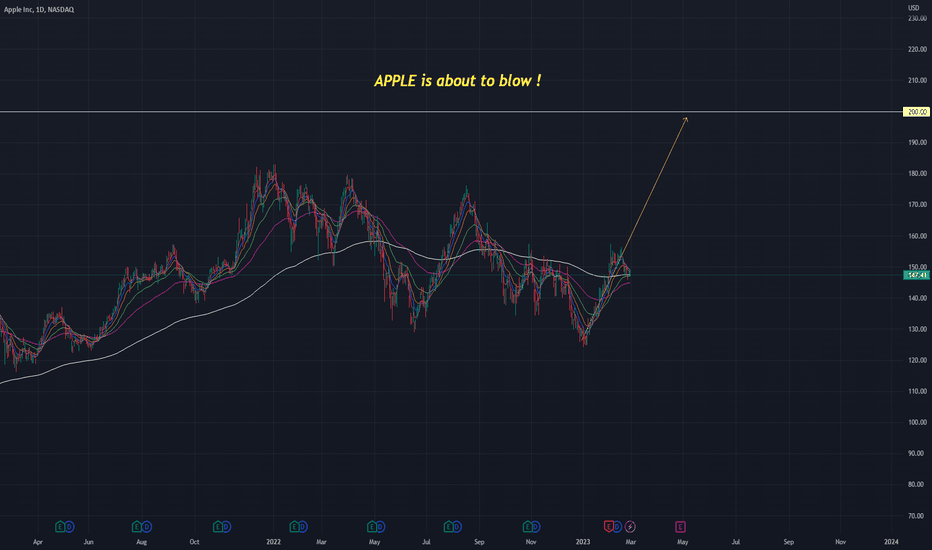
Task: Click the 130.00 price axis label
Action: pyautogui.click(x=917, y=329)
